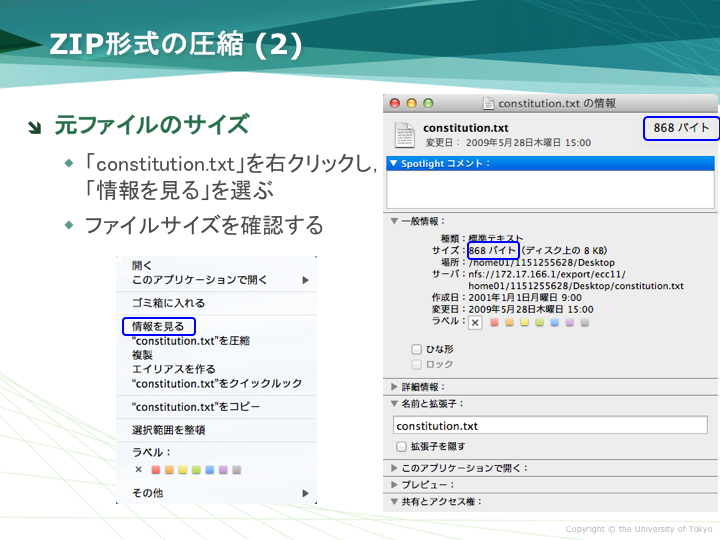Choose the orange label color in info window
The height and width of the screenshot is (540, 720).
(x=509, y=322)
